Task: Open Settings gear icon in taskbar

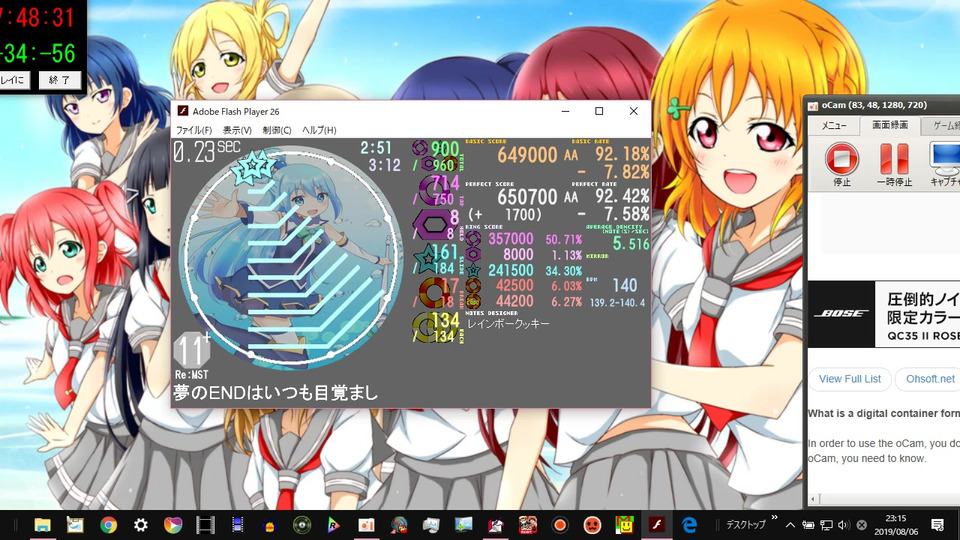Action: [x=141, y=525]
